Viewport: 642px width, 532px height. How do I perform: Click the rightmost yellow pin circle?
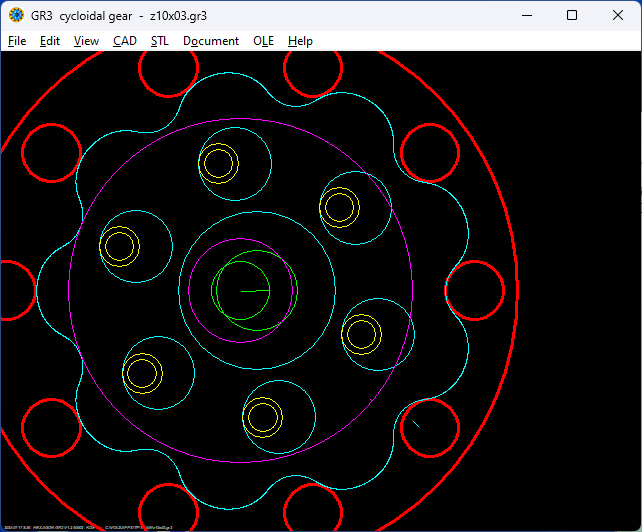pos(360,334)
